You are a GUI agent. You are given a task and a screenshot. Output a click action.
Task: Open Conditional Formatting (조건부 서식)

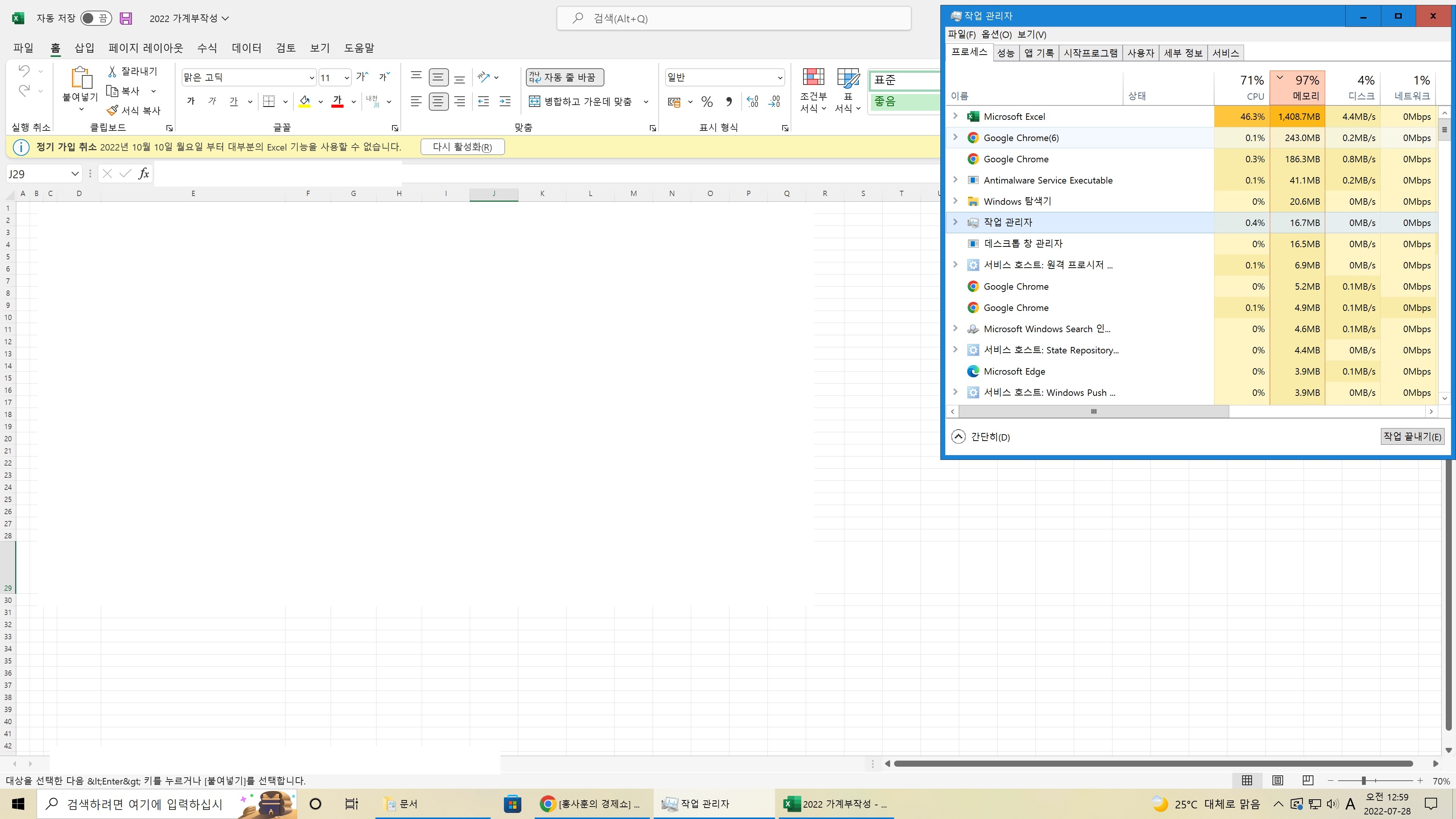tap(813, 91)
